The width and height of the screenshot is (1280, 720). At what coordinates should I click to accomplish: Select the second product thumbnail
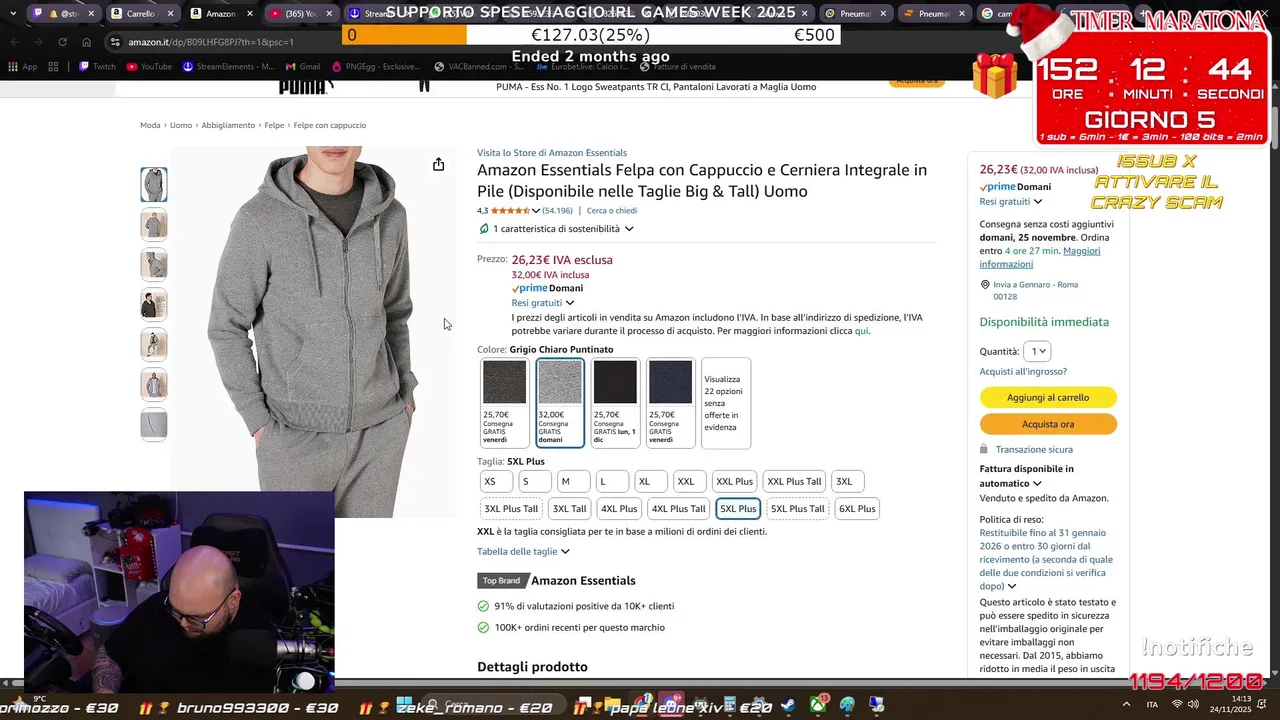(x=154, y=225)
